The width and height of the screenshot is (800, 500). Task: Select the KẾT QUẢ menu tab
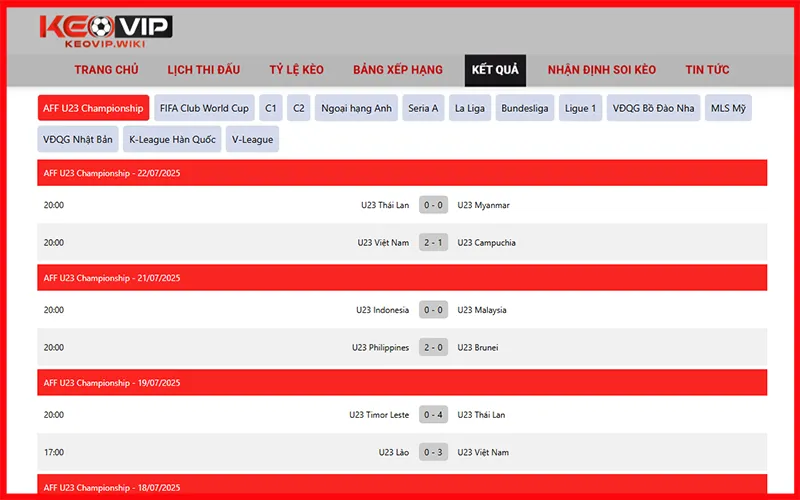tap(495, 70)
